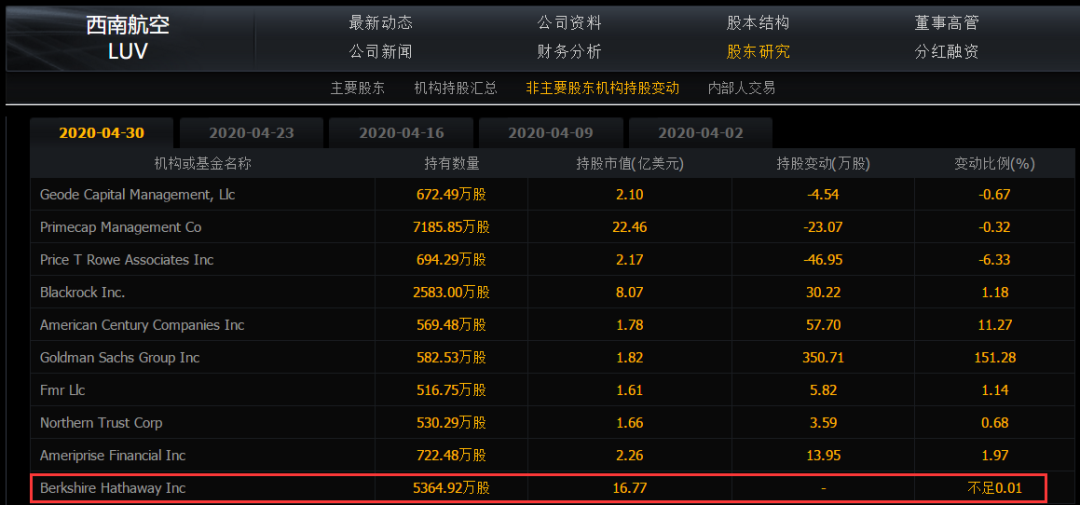Click the 机构或基金名称 column header

202,164
